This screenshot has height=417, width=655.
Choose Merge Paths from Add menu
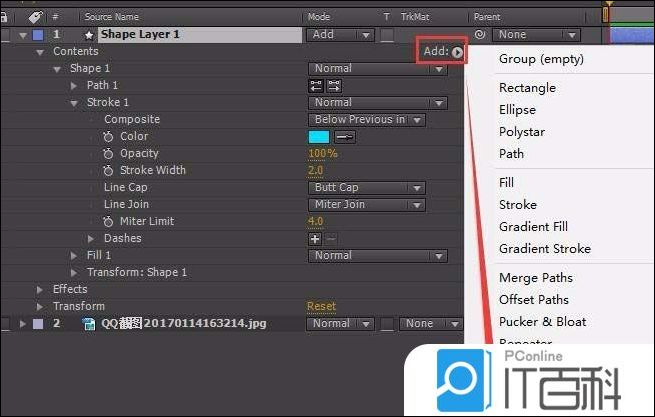pyautogui.click(x=536, y=278)
